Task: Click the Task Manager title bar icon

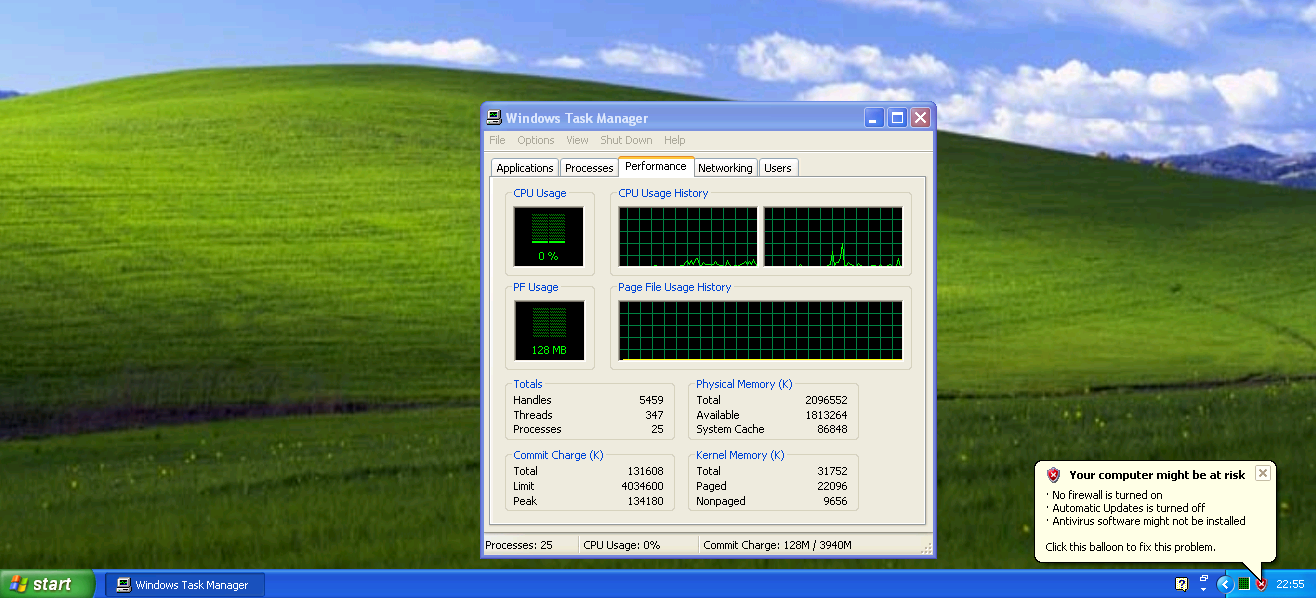Action: pyautogui.click(x=494, y=118)
